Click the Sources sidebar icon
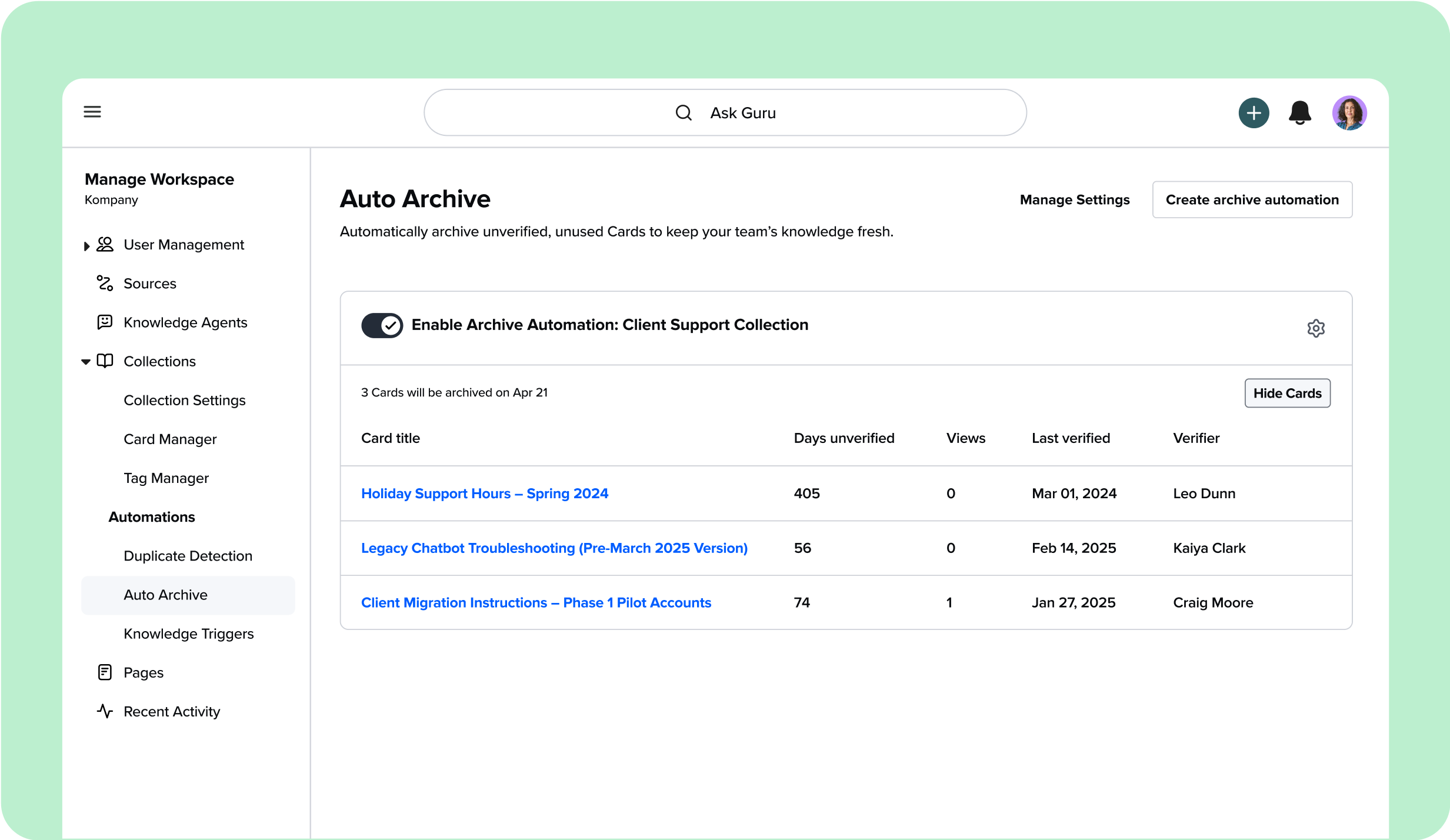Image resolution: width=1450 pixels, height=840 pixels. (x=105, y=284)
